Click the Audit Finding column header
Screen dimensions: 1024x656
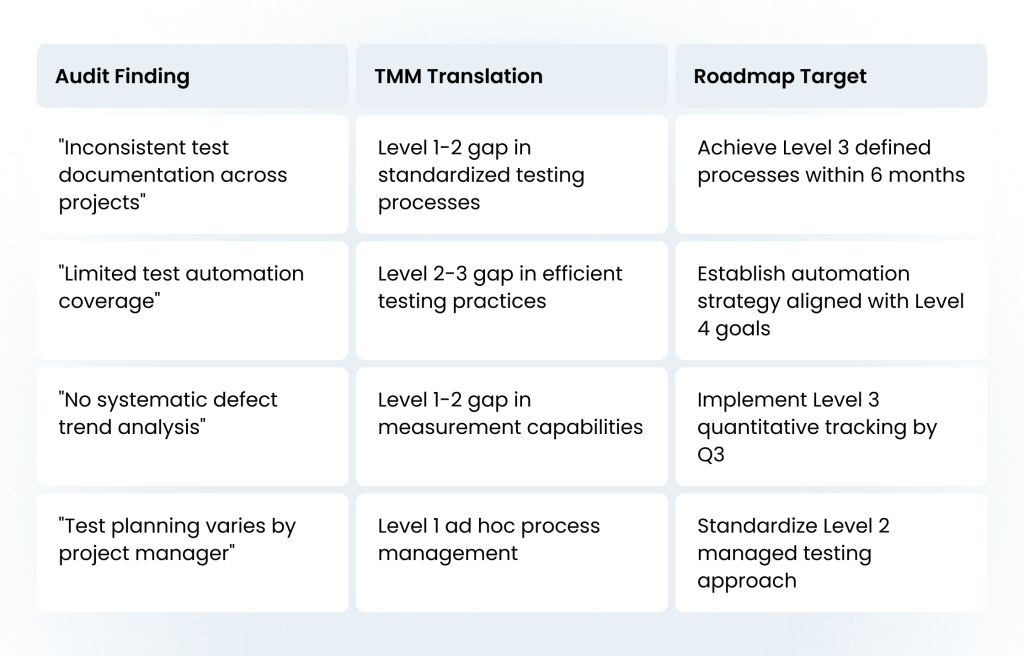tap(193, 76)
